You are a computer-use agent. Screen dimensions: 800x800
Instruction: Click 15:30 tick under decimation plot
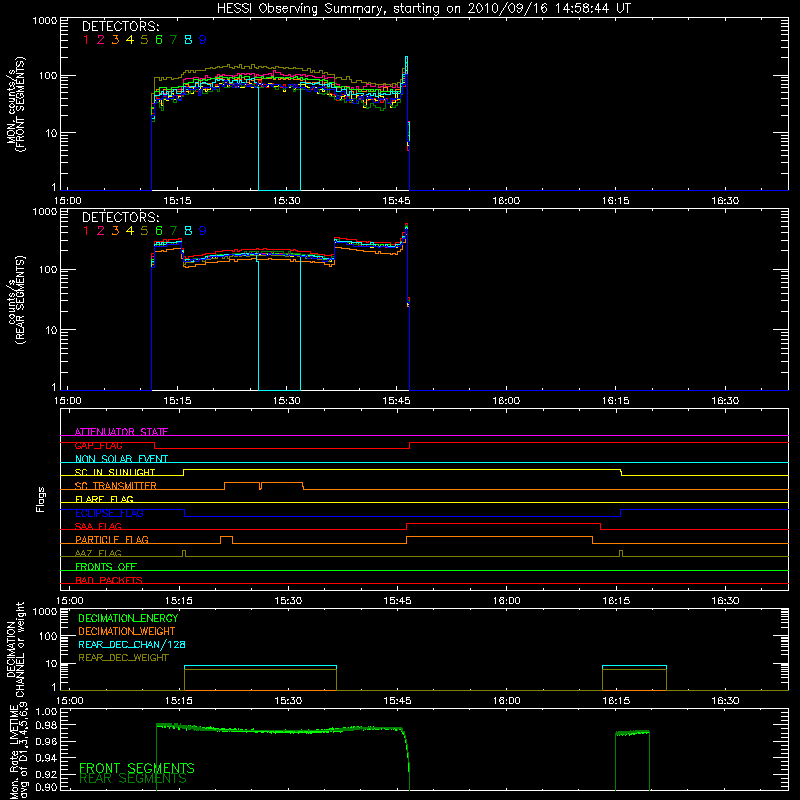288,701
